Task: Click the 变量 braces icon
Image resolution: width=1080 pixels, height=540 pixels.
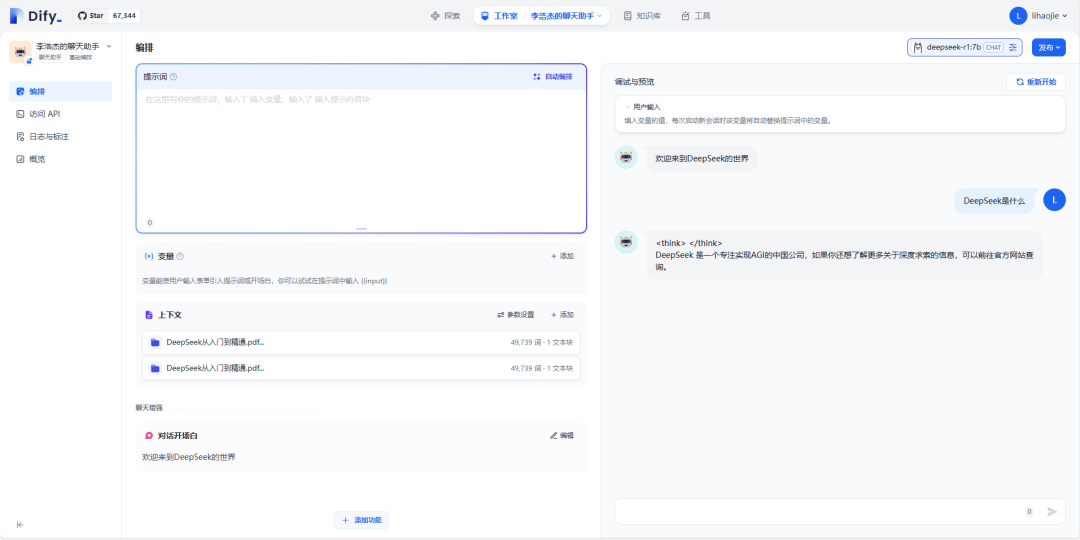Action: point(149,256)
